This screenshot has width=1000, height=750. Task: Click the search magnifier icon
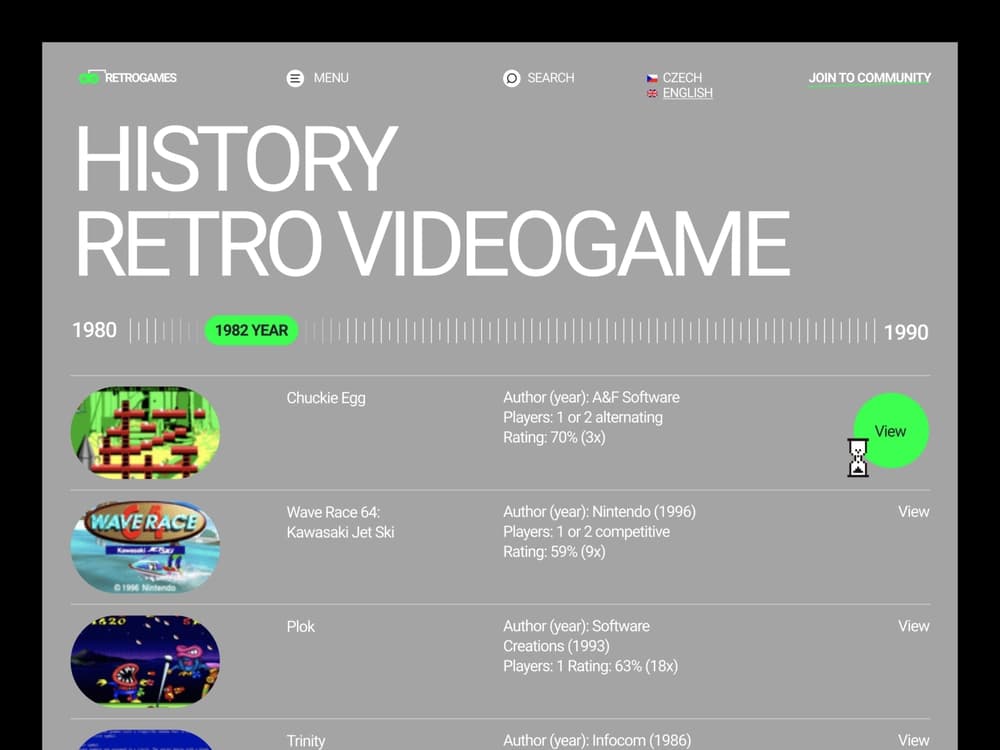pyautogui.click(x=511, y=78)
